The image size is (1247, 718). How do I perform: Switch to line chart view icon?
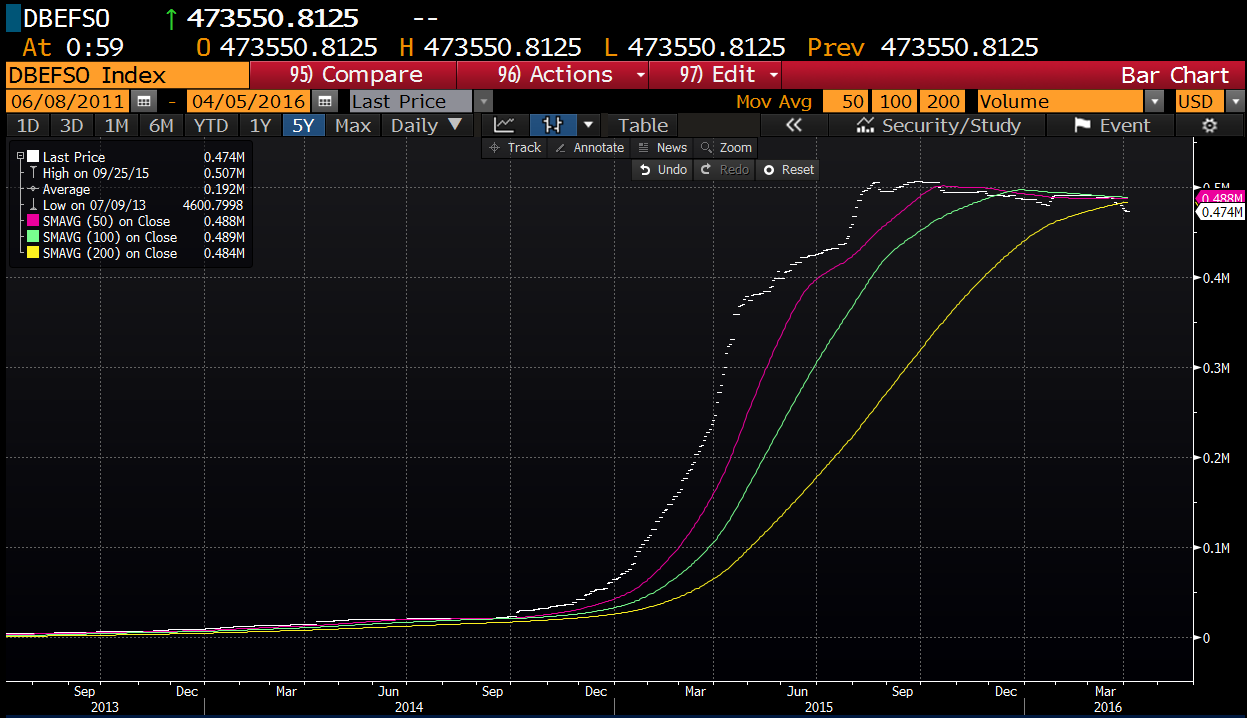(505, 125)
